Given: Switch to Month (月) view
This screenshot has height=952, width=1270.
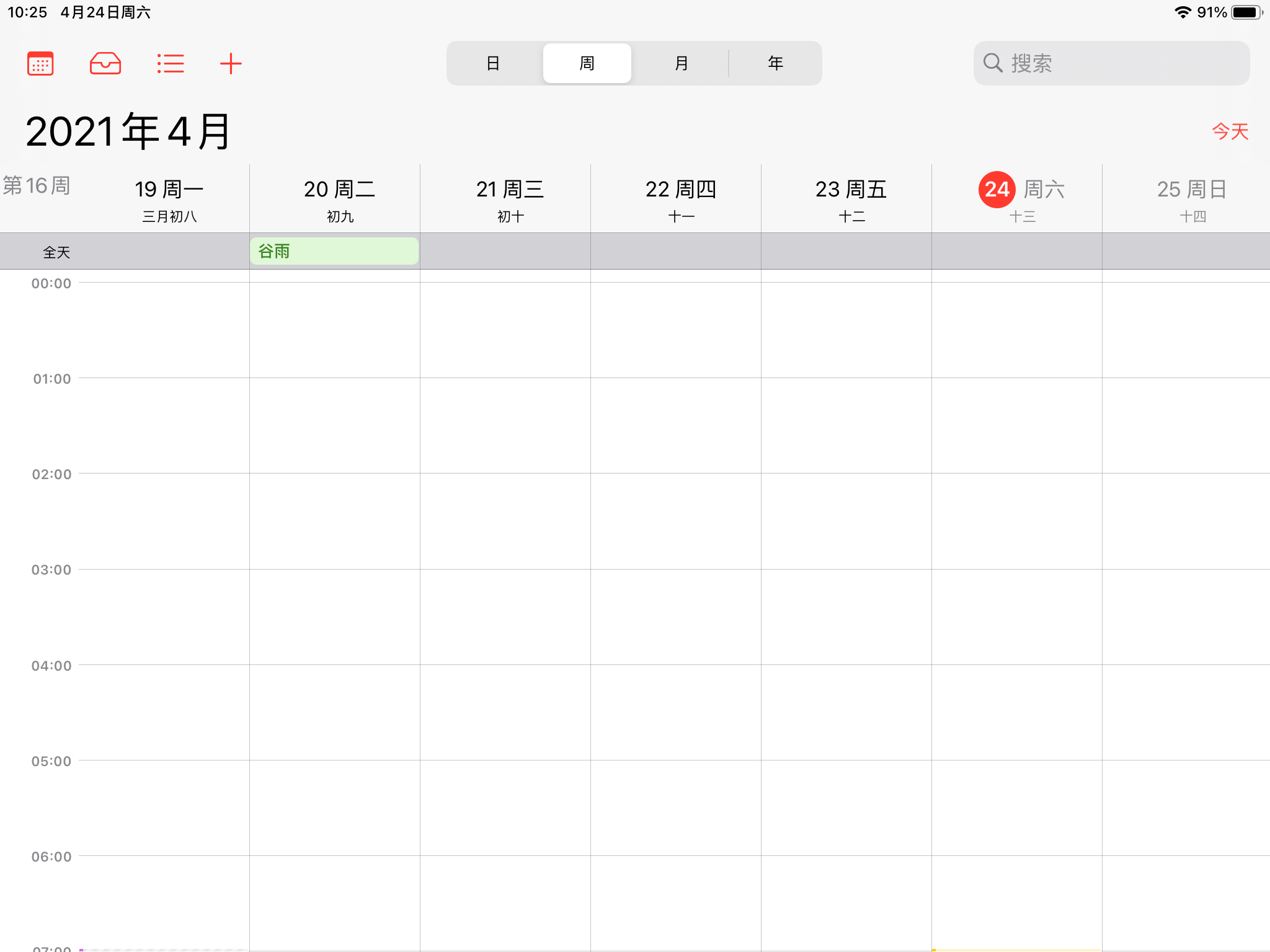Looking at the screenshot, I should tap(681, 63).
